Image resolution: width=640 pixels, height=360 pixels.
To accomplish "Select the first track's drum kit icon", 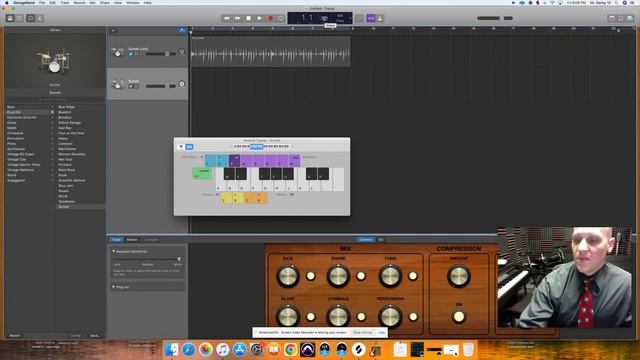I will tap(118, 52).
